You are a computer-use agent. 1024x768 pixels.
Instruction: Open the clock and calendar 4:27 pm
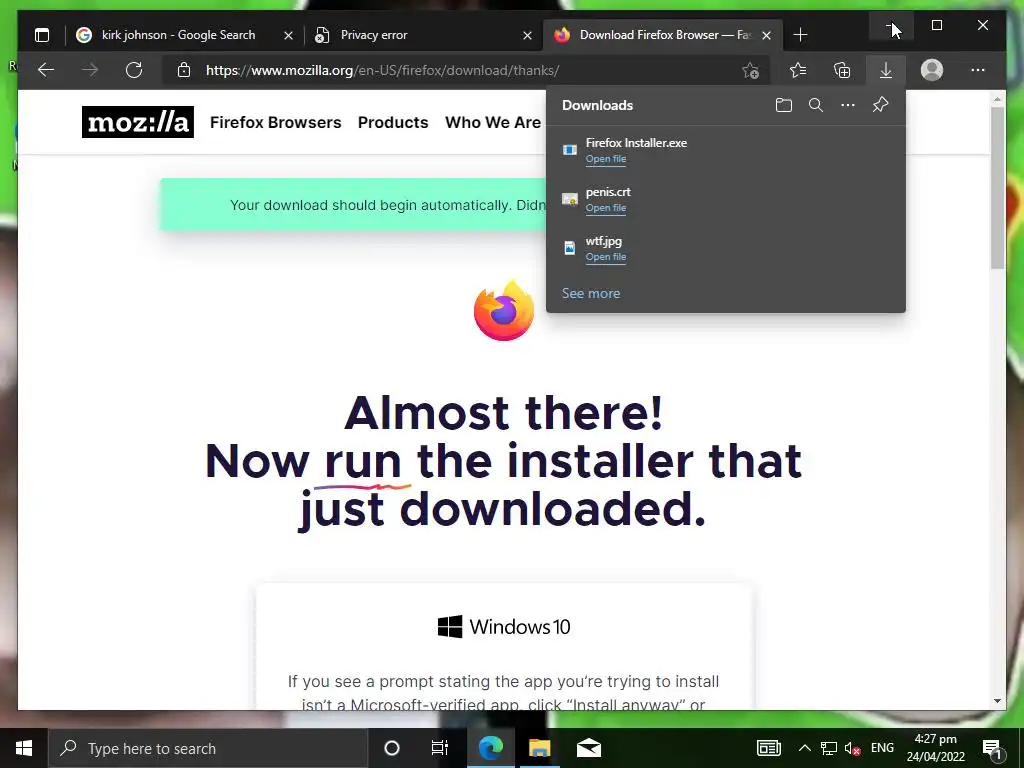(x=935, y=748)
